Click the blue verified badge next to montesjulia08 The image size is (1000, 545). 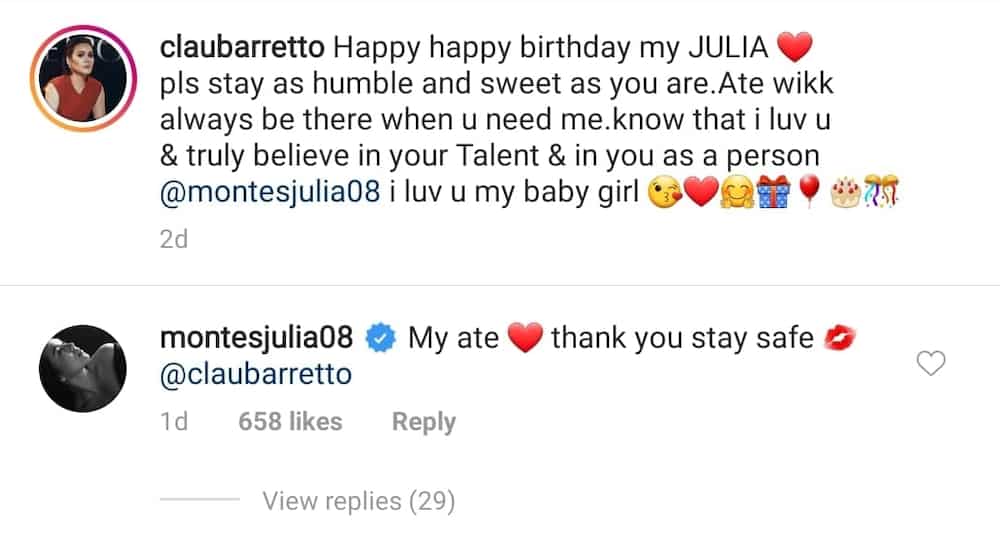coord(381,338)
